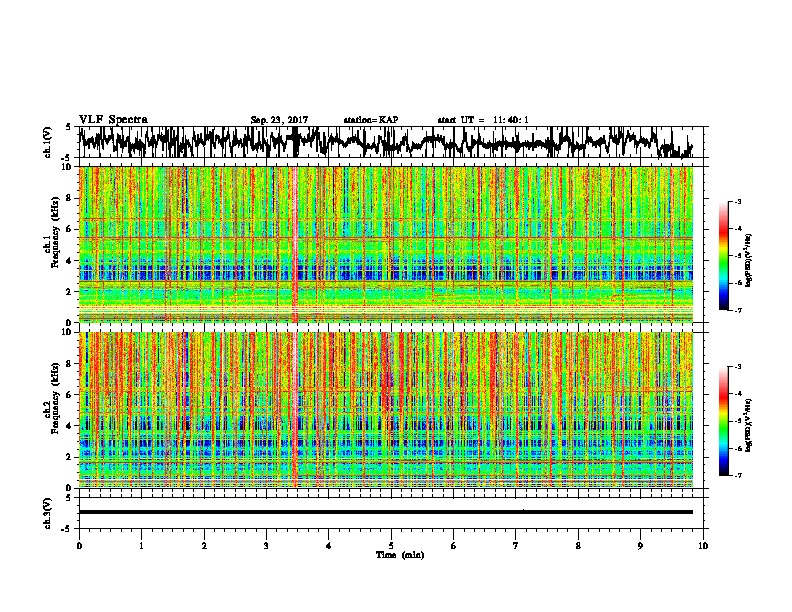The width and height of the screenshot is (792, 612).
Task: Click the "-3" label on ch.1 colorbar
Action: 738,201
